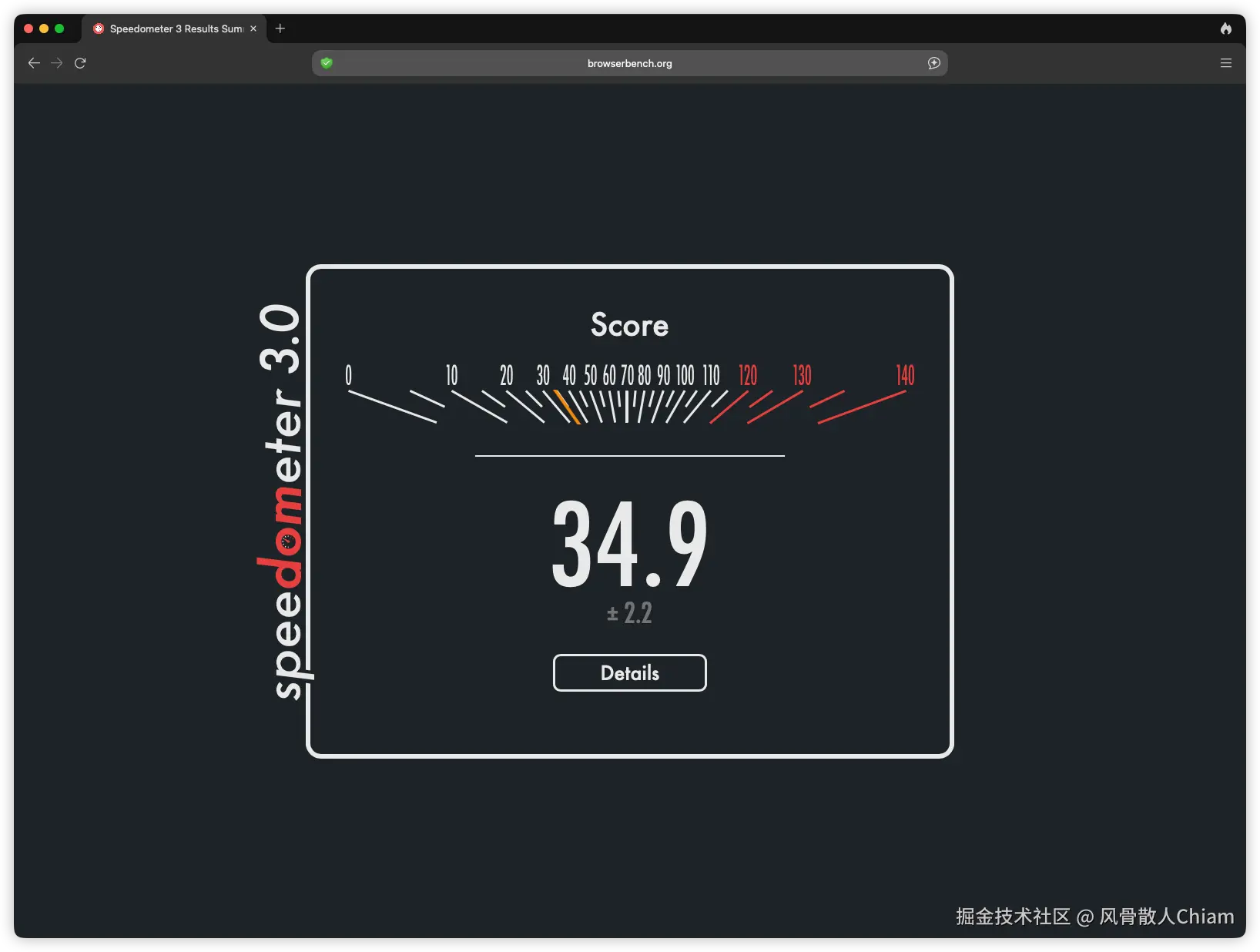Click the green macOS fullscreen window button
The image size is (1260, 952).
59,28
